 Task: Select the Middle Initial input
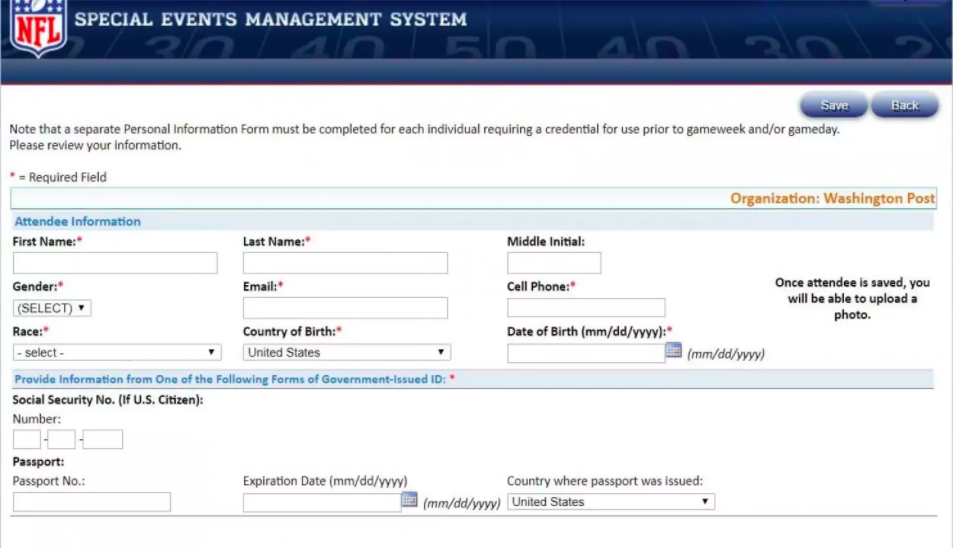tap(554, 263)
